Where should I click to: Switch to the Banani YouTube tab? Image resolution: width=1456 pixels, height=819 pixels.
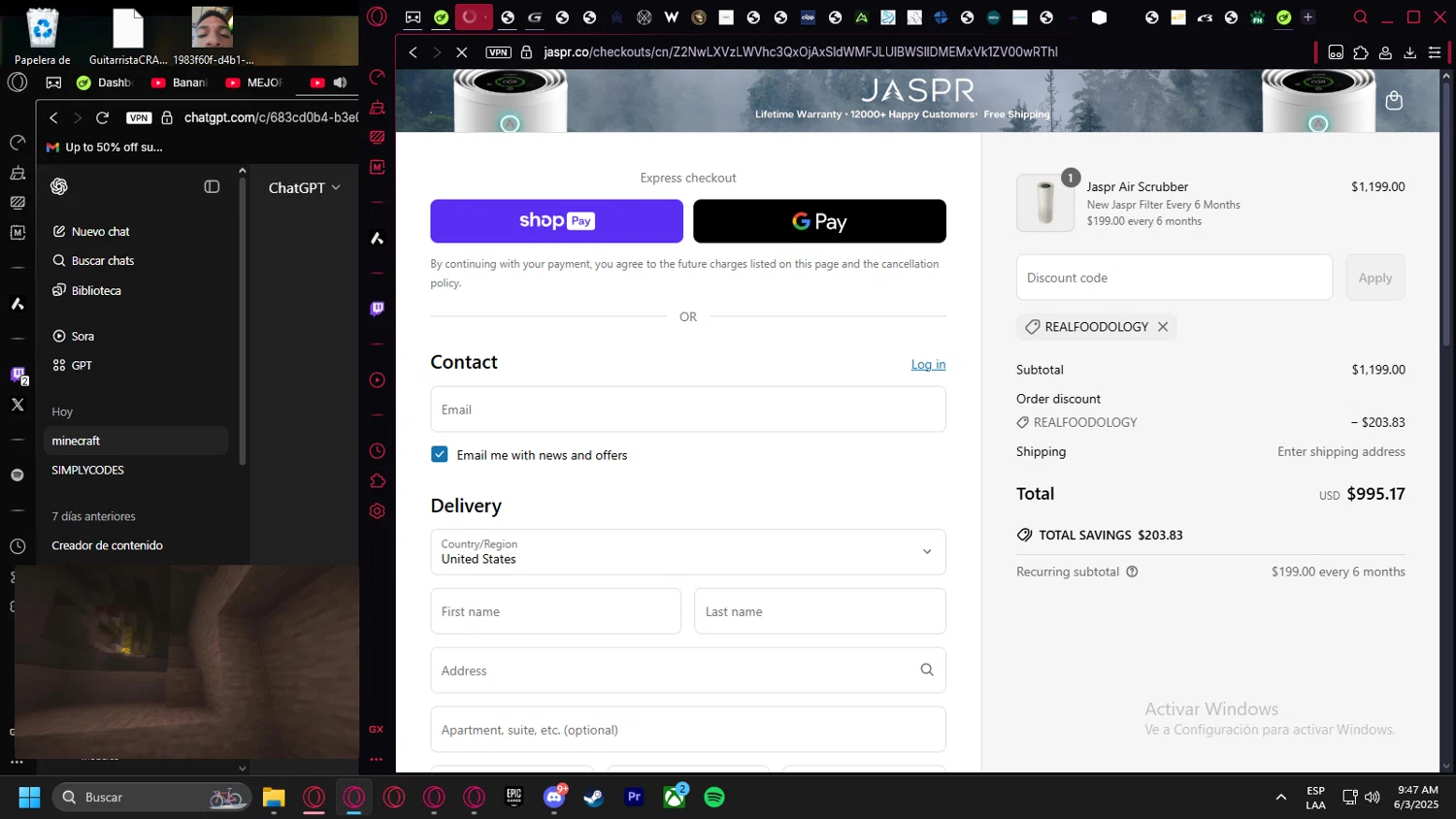coord(180,82)
